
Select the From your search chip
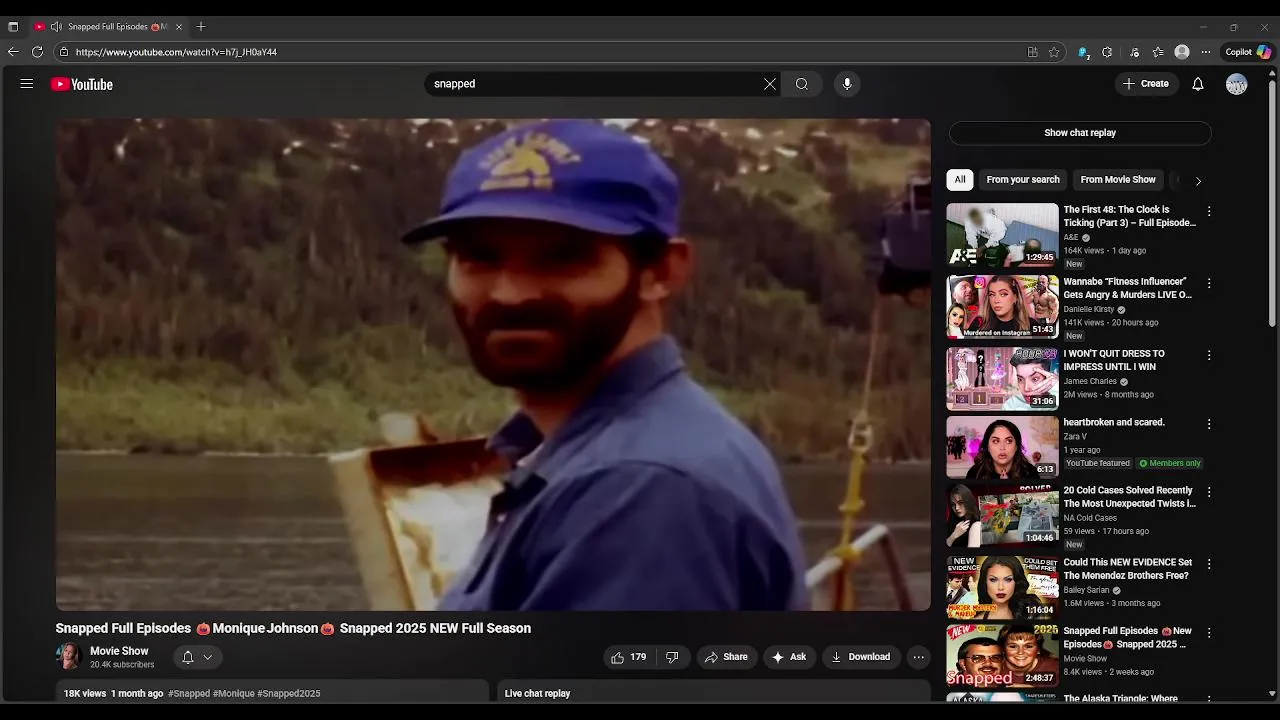[x=1023, y=180]
